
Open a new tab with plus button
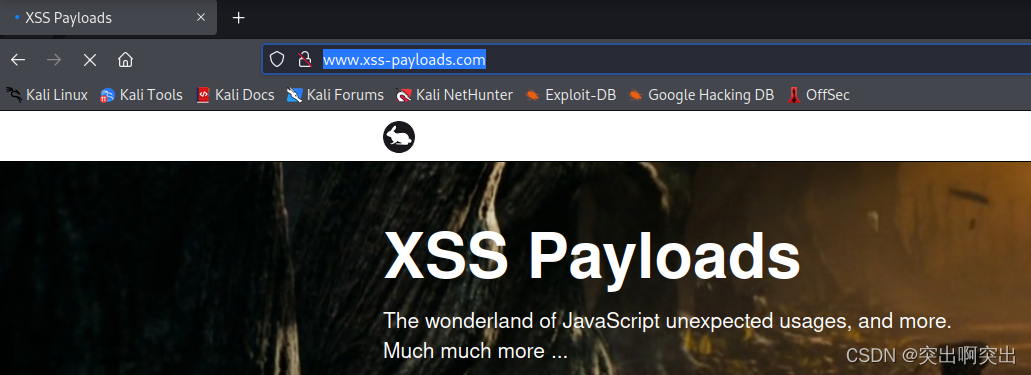tap(239, 18)
